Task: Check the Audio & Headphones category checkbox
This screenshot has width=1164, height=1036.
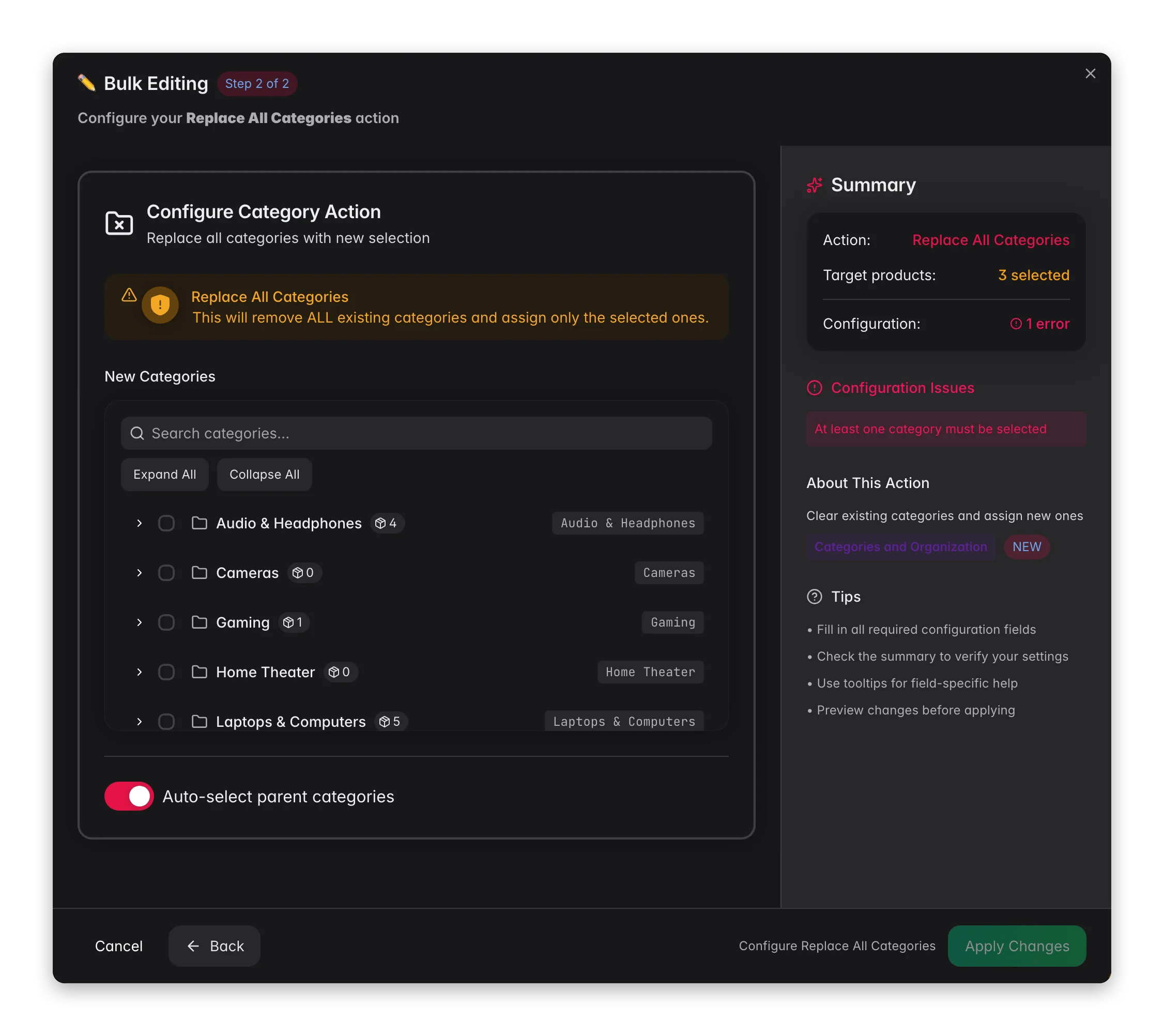Action: point(166,523)
